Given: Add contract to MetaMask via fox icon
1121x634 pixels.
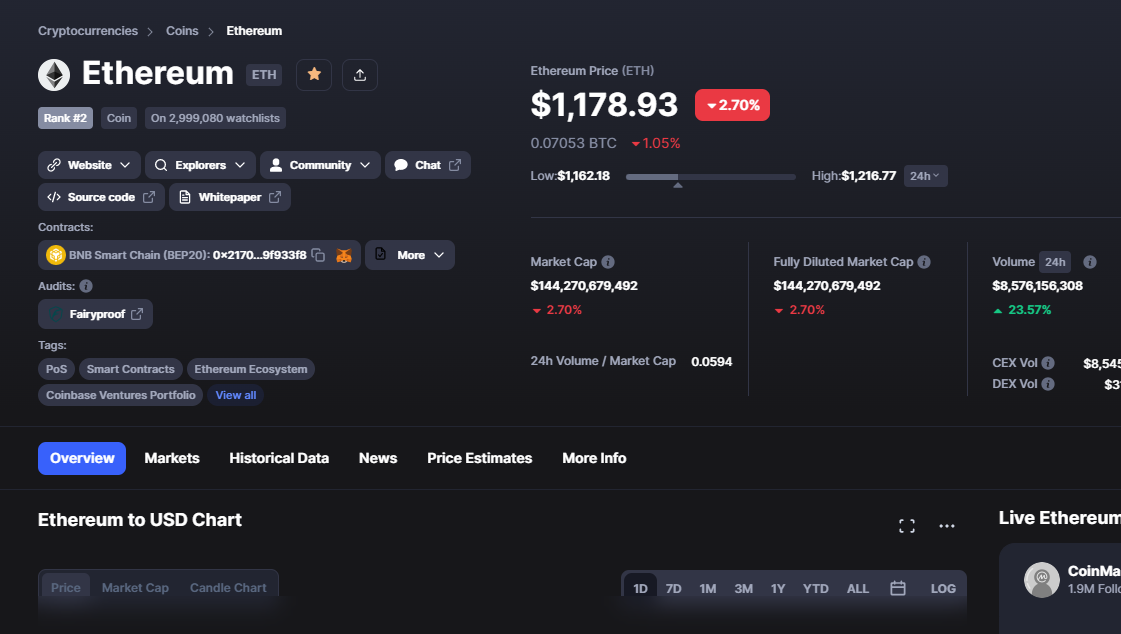Looking at the screenshot, I should (344, 255).
